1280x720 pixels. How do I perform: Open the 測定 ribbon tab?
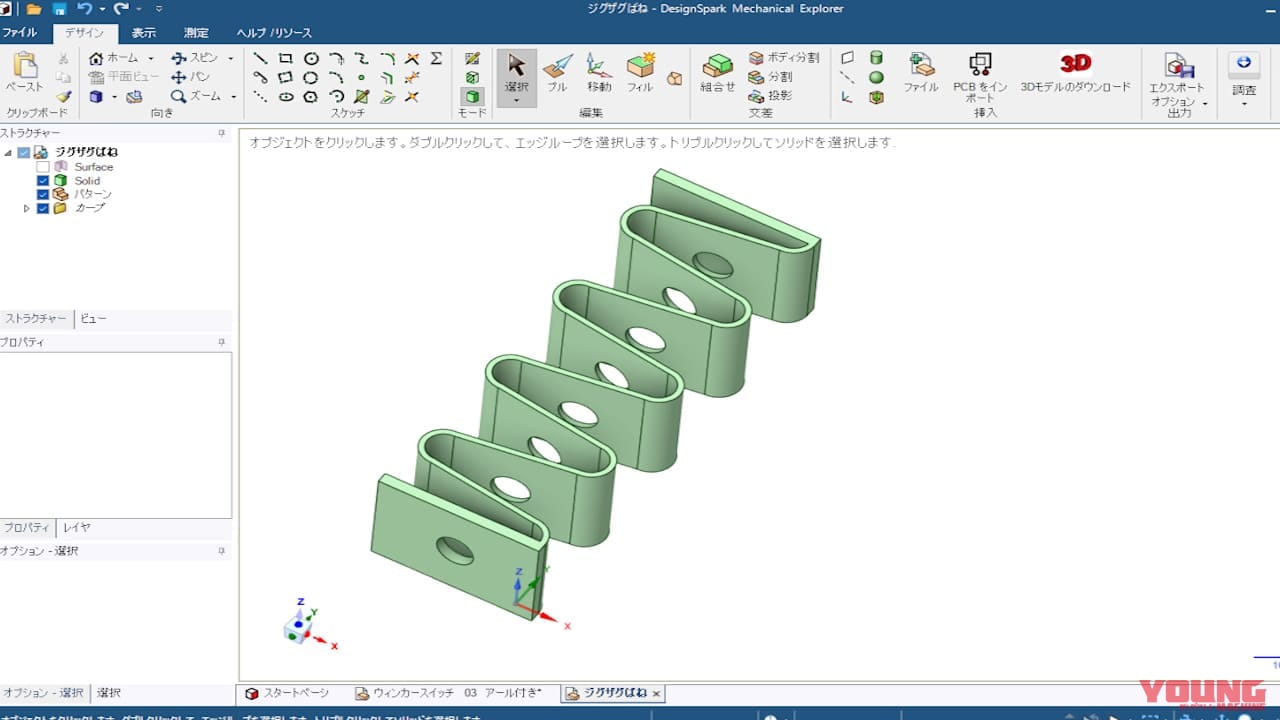click(x=196, y=31)
